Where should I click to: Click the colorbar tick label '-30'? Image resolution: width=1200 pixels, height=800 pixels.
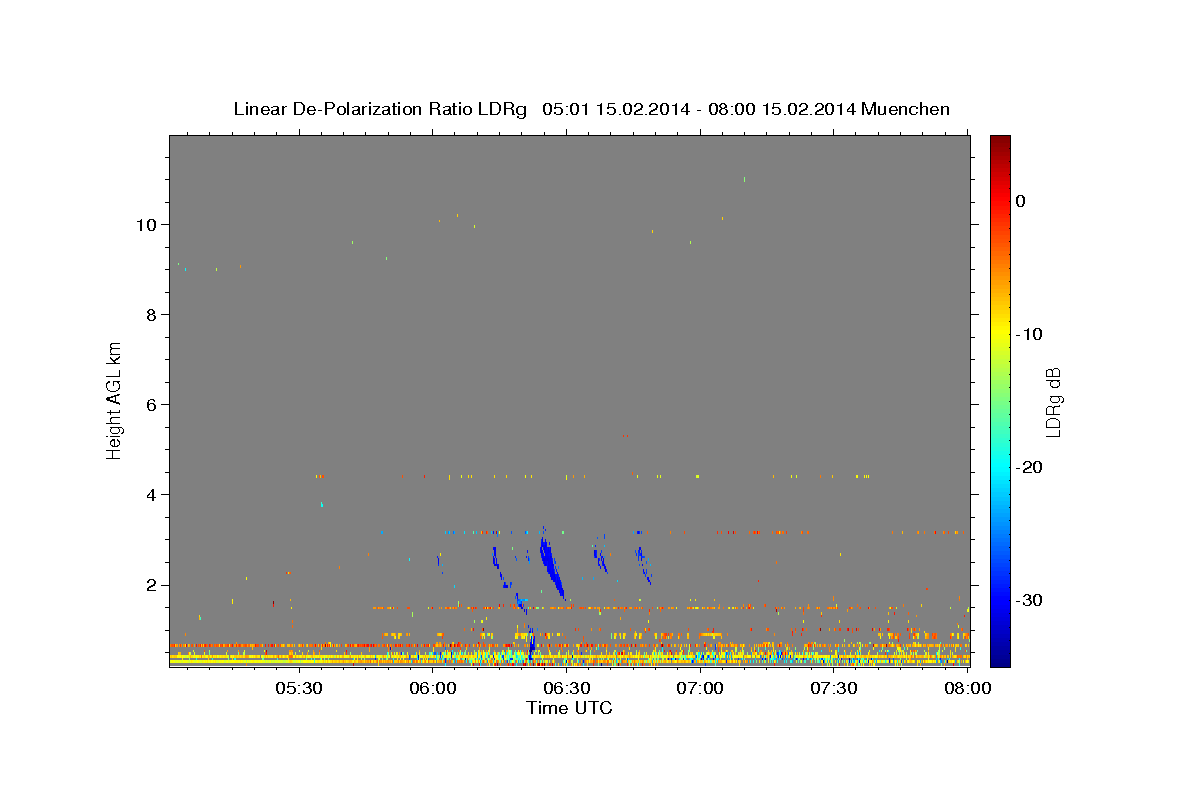(1030, 600)
